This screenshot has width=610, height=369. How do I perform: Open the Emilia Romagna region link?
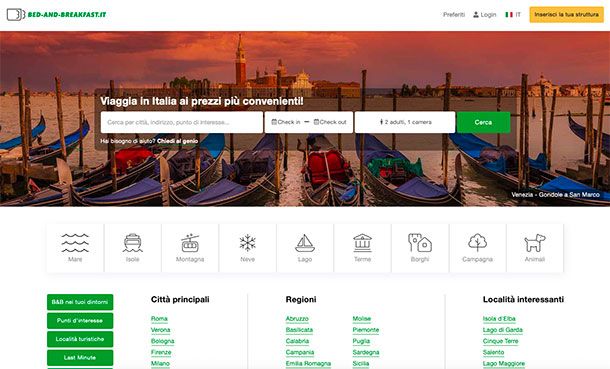pos(308,364)
